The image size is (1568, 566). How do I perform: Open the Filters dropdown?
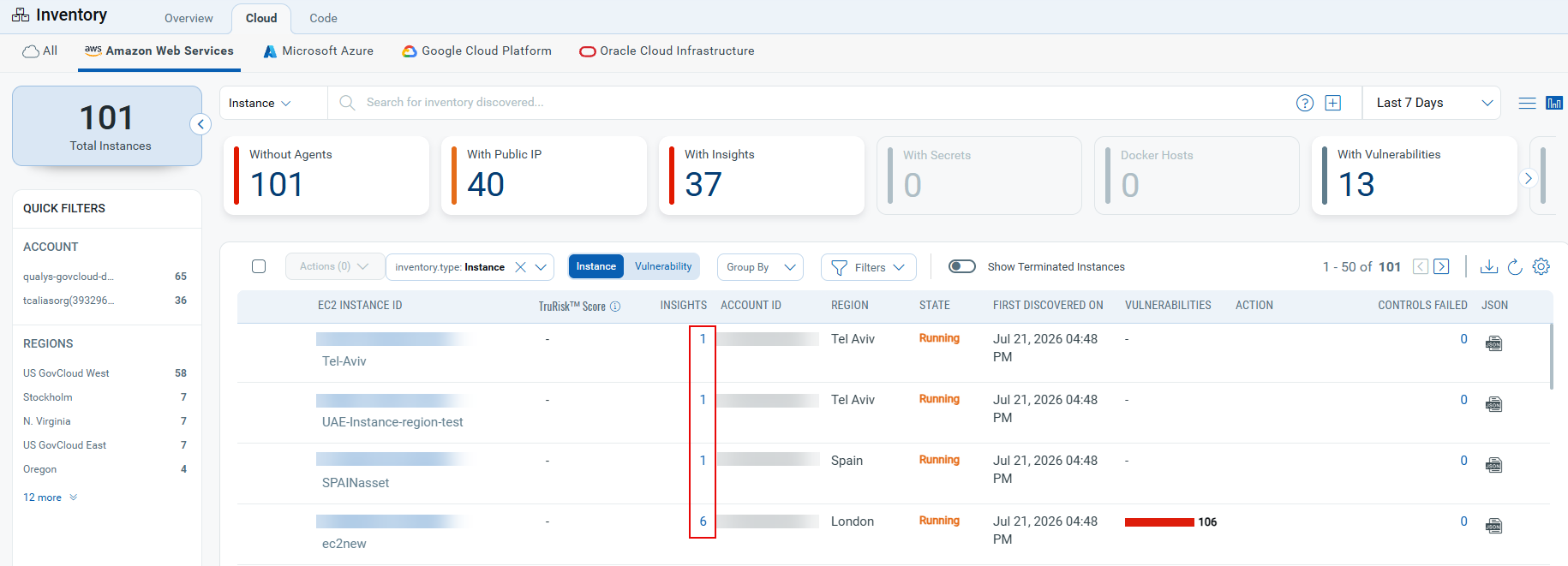[869, 267]
